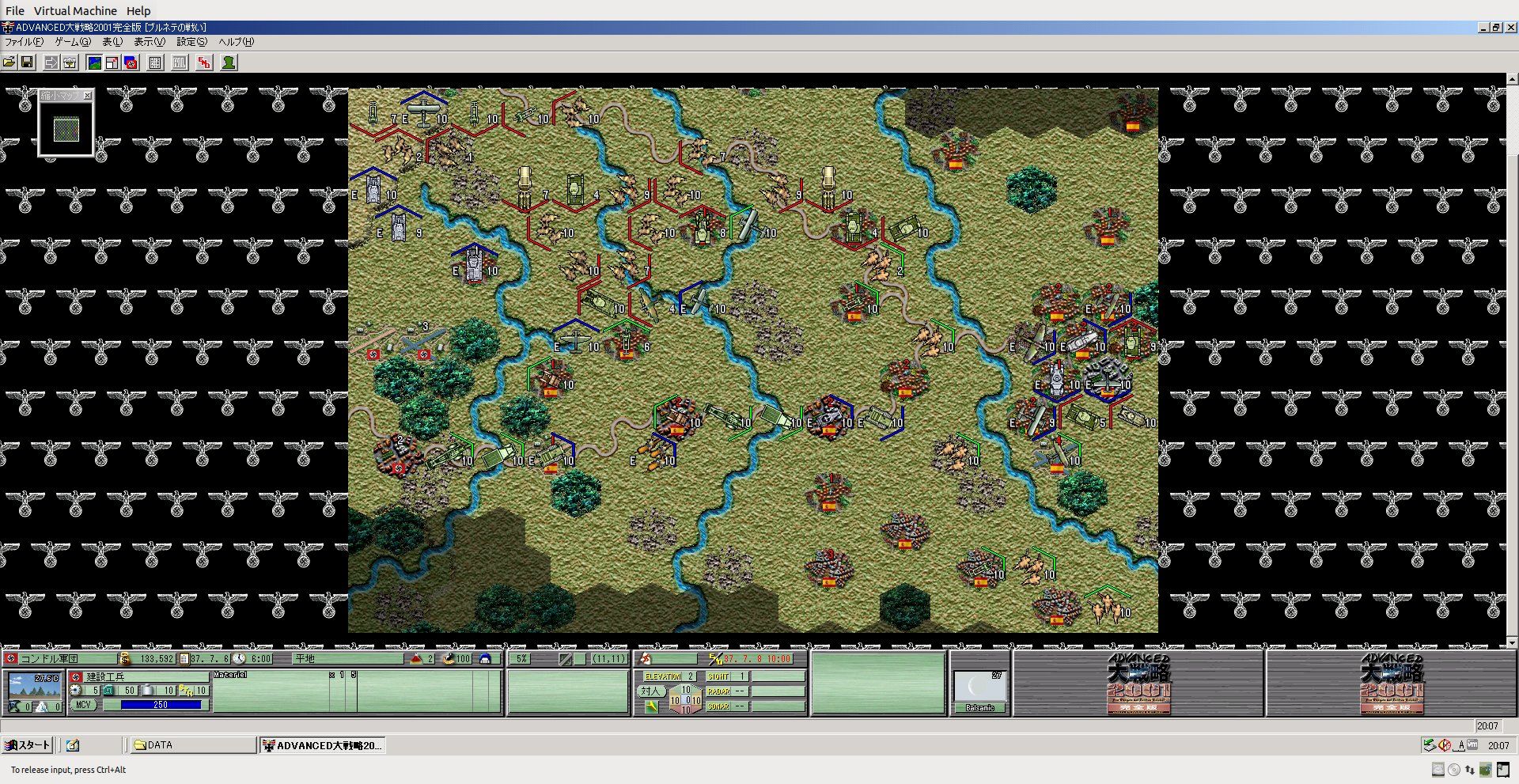The image size is (1519, 784).
Task: Click the blue helmet icon in status bar
Action: (x=485, y=658)
